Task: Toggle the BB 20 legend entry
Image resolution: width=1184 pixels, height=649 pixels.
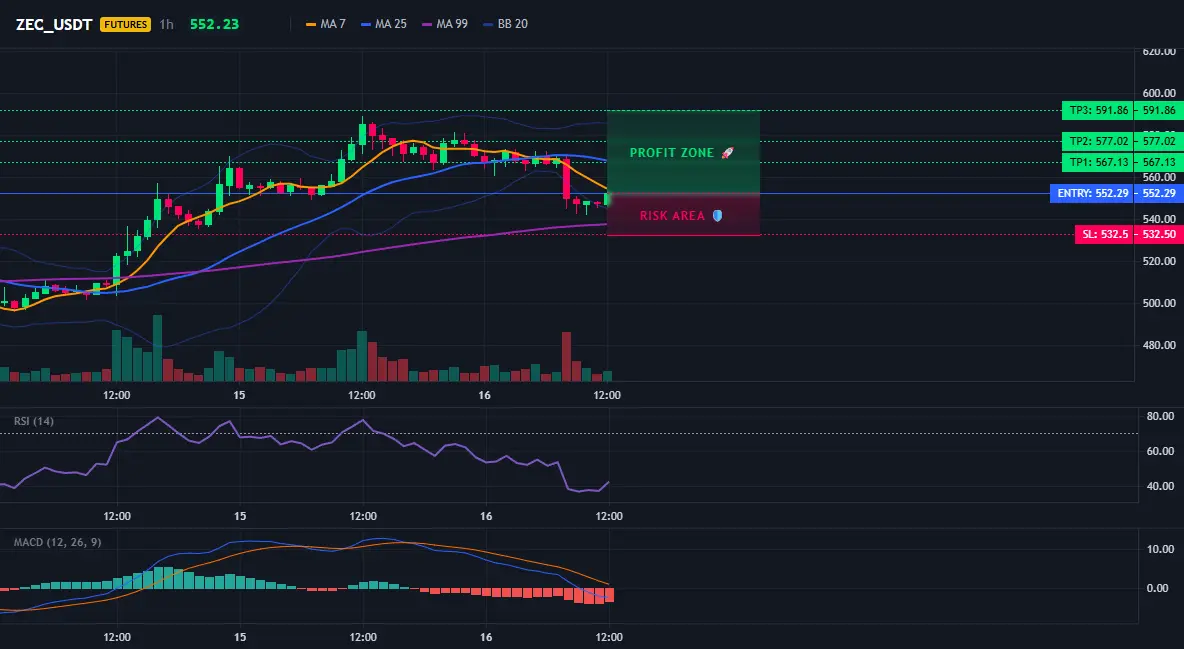Action: (x=505, y=24)
